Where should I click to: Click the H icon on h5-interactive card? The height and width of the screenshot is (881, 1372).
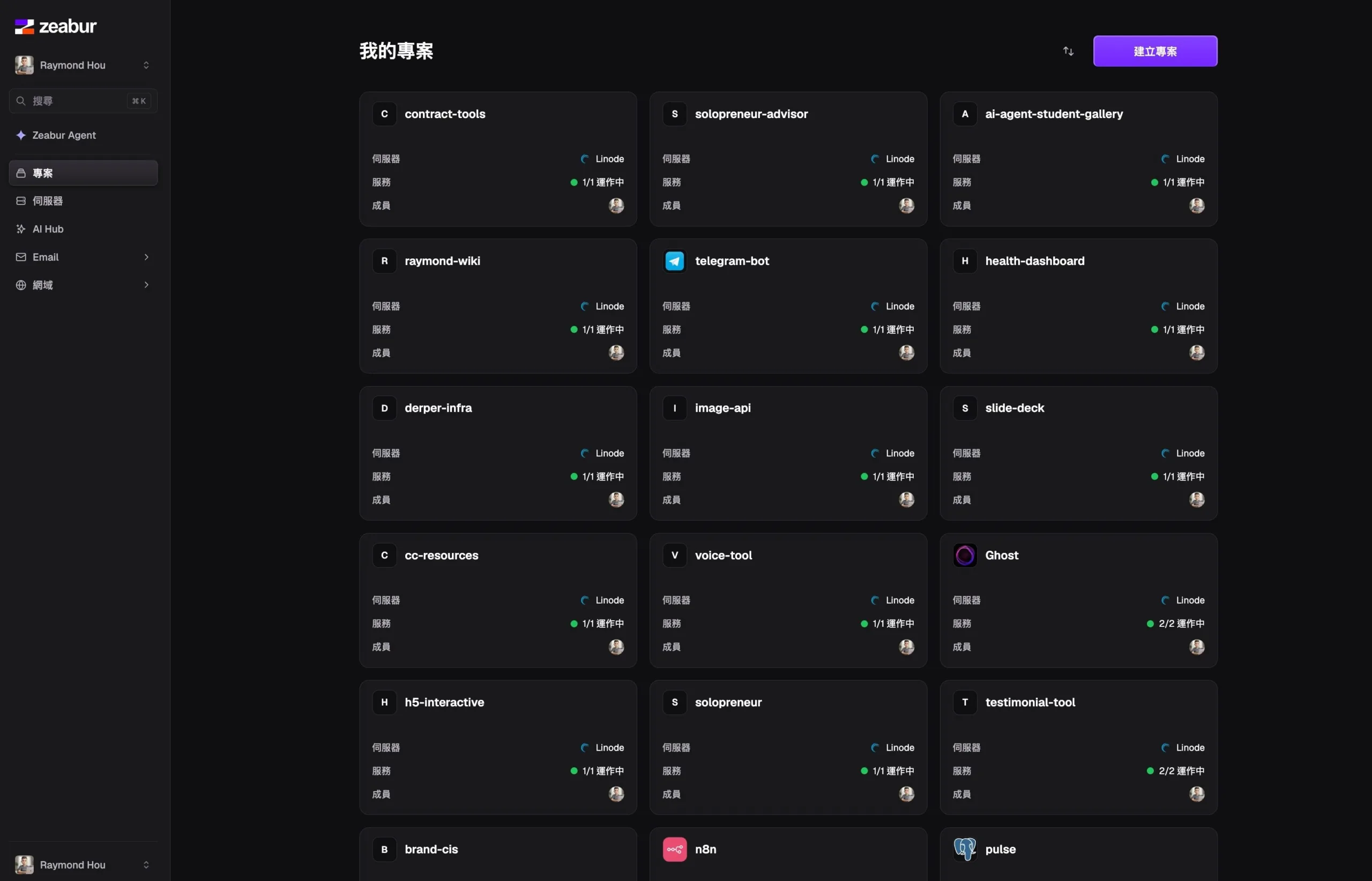(x=384, y=702)
